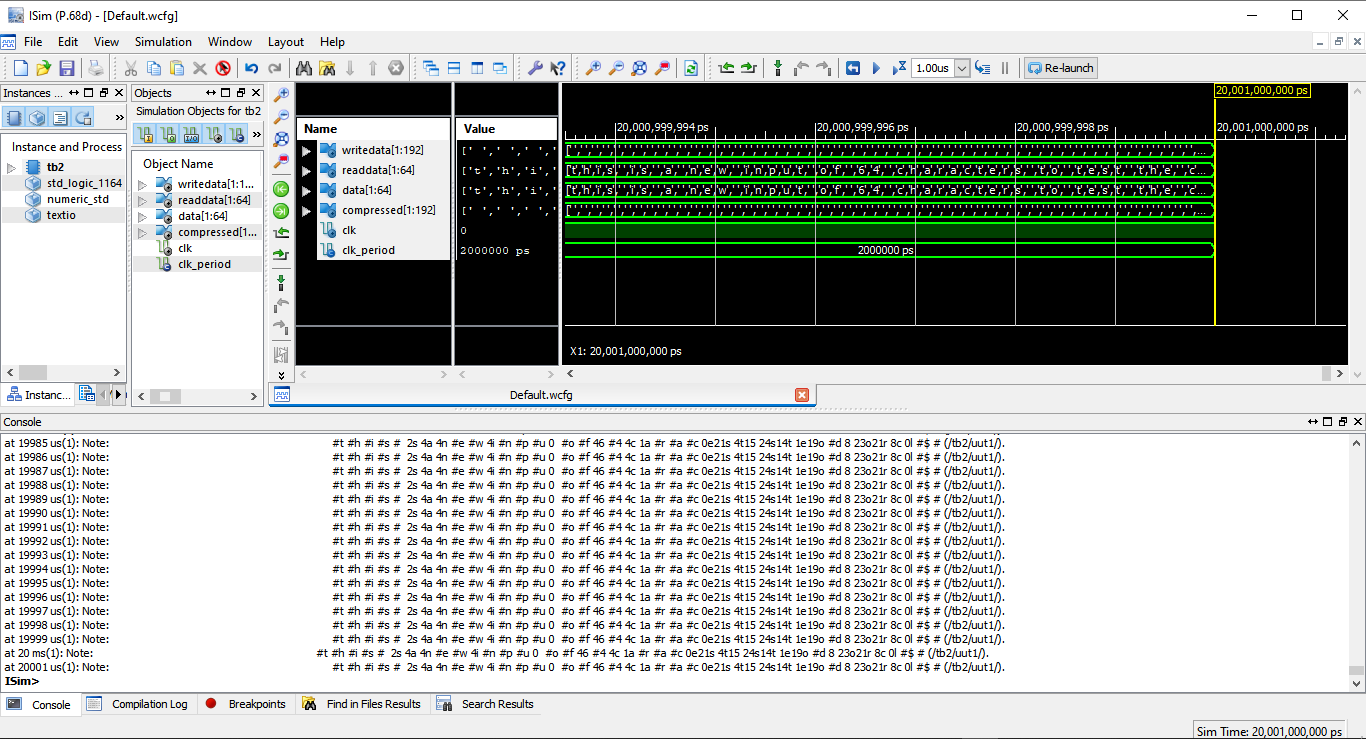Zoom out using the main toolbar magnifier

pos(616,68)
